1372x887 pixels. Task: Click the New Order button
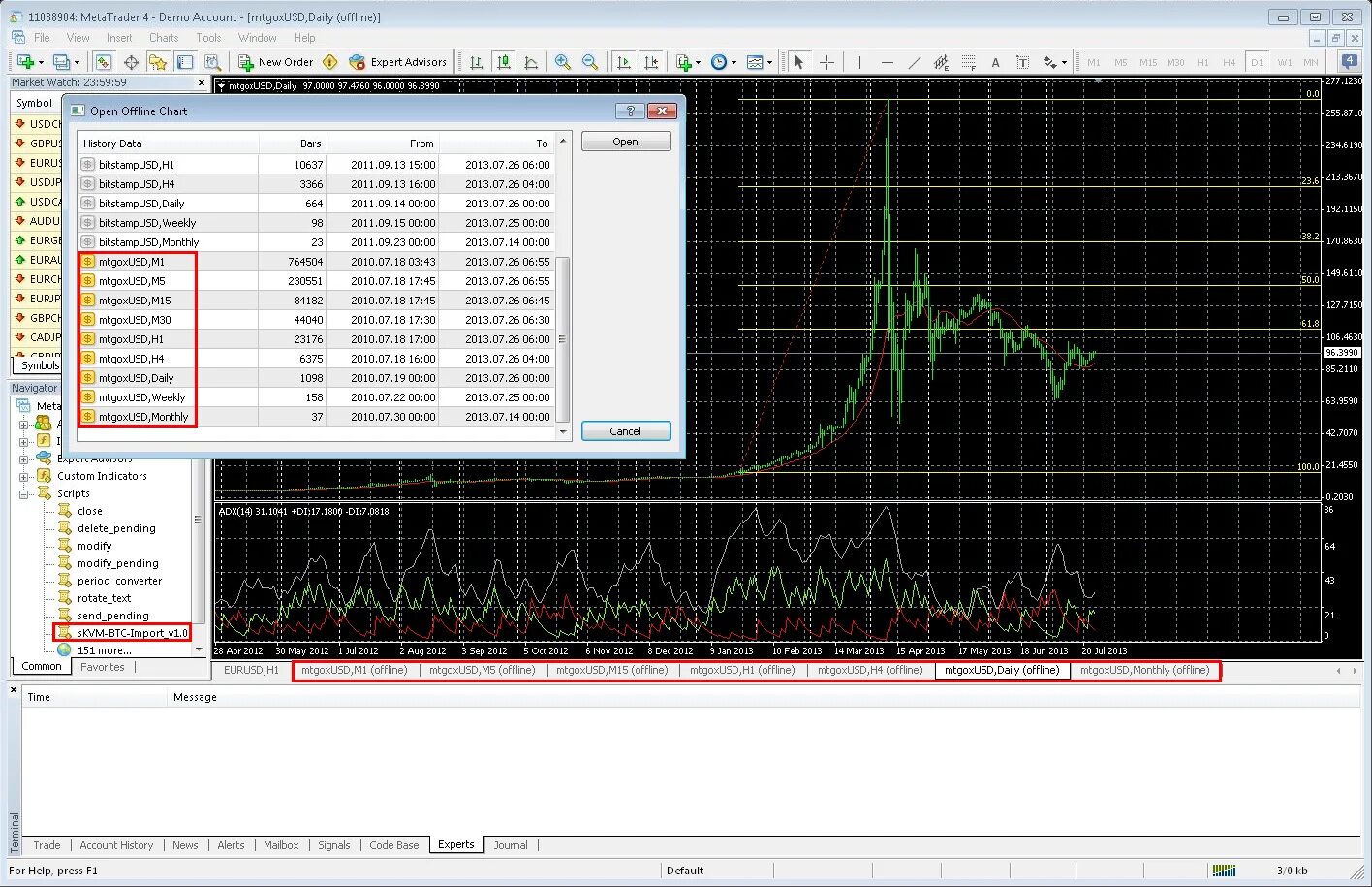[276, 62]
